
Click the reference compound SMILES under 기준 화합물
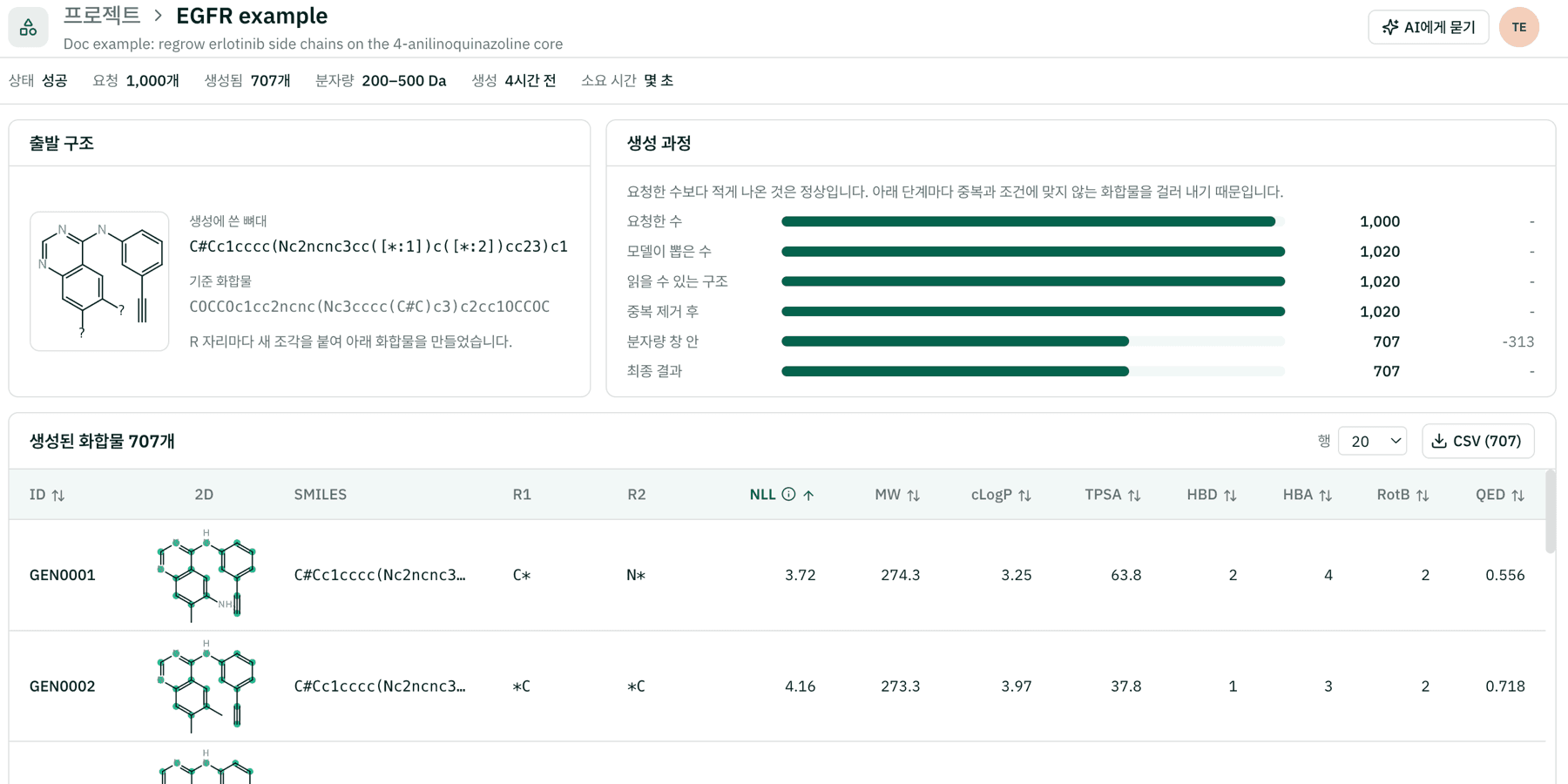point(369,307)
